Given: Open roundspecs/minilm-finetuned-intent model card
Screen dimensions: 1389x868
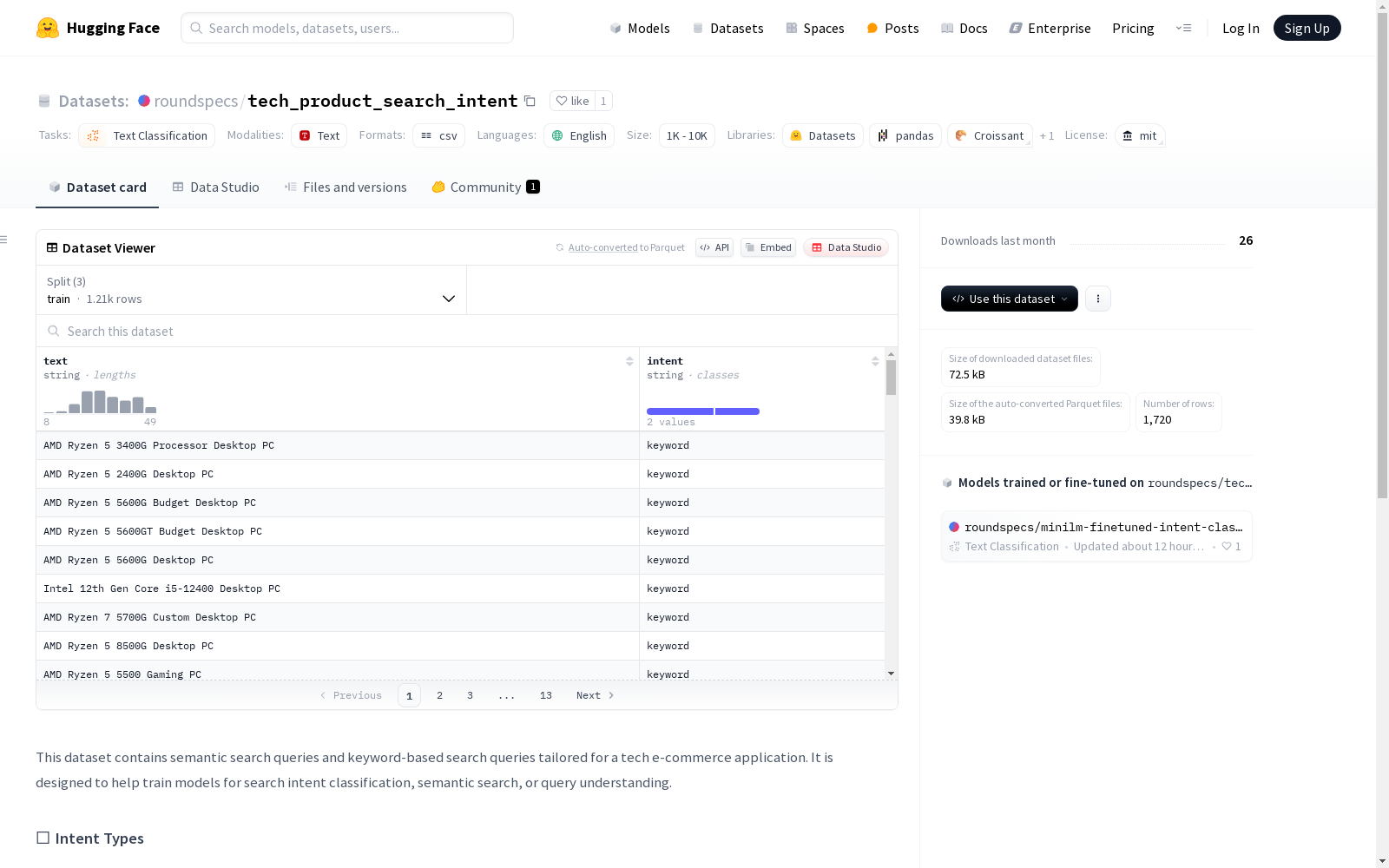Looking at the screenshot, I should coord(1096,536).
